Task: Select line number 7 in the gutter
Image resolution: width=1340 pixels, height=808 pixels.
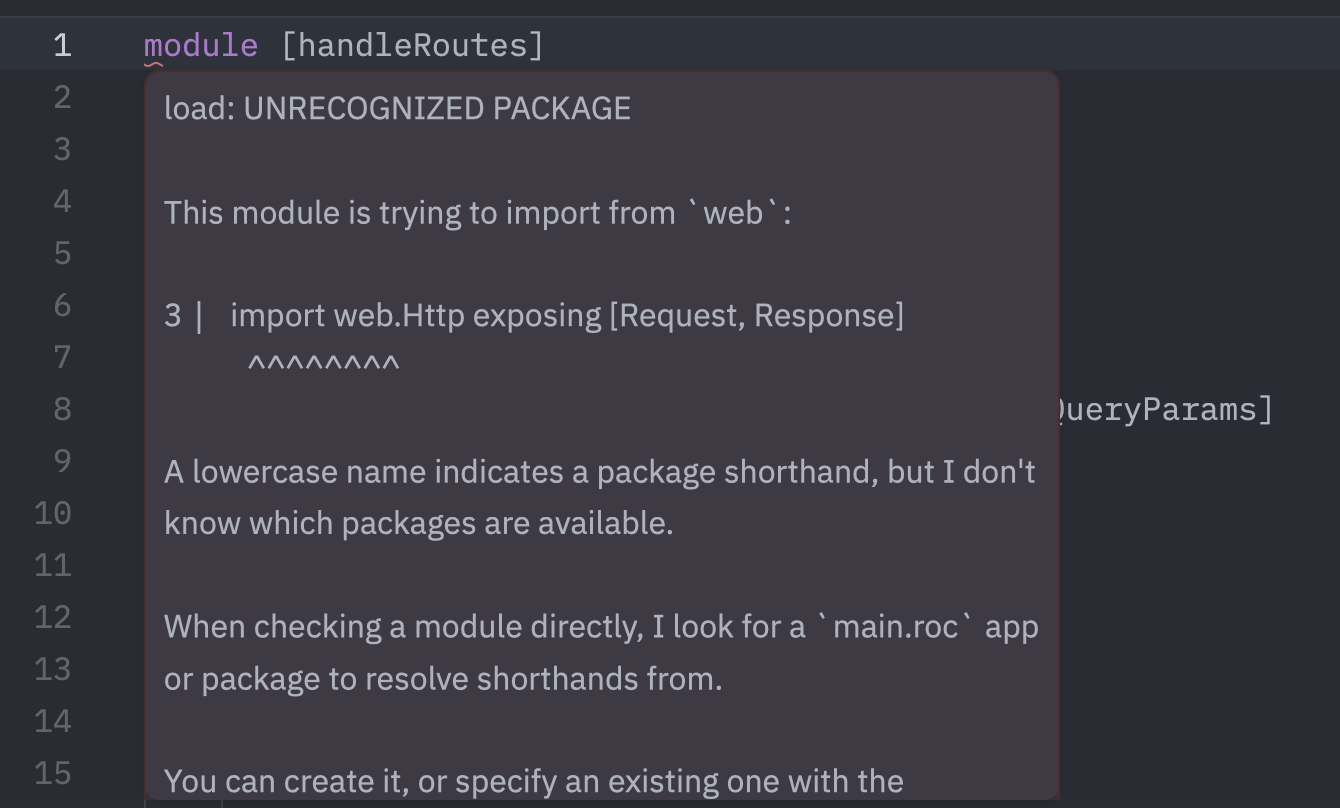Action: (62, 358)
